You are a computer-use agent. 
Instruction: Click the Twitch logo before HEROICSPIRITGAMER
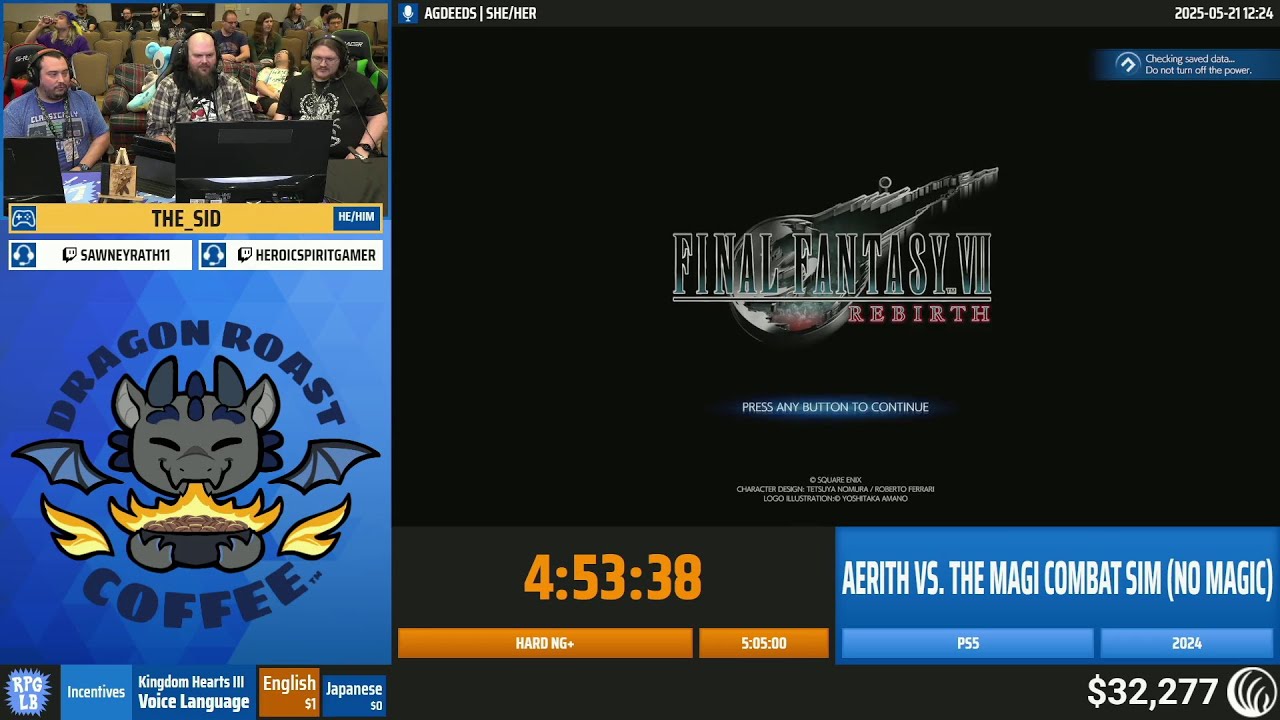[245, 255]
